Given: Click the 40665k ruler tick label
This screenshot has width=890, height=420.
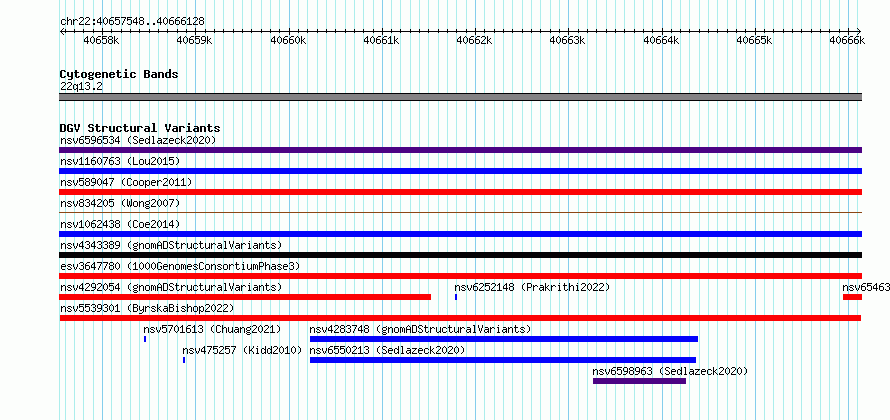Looking at the screenshot, I should click(755, 40).
